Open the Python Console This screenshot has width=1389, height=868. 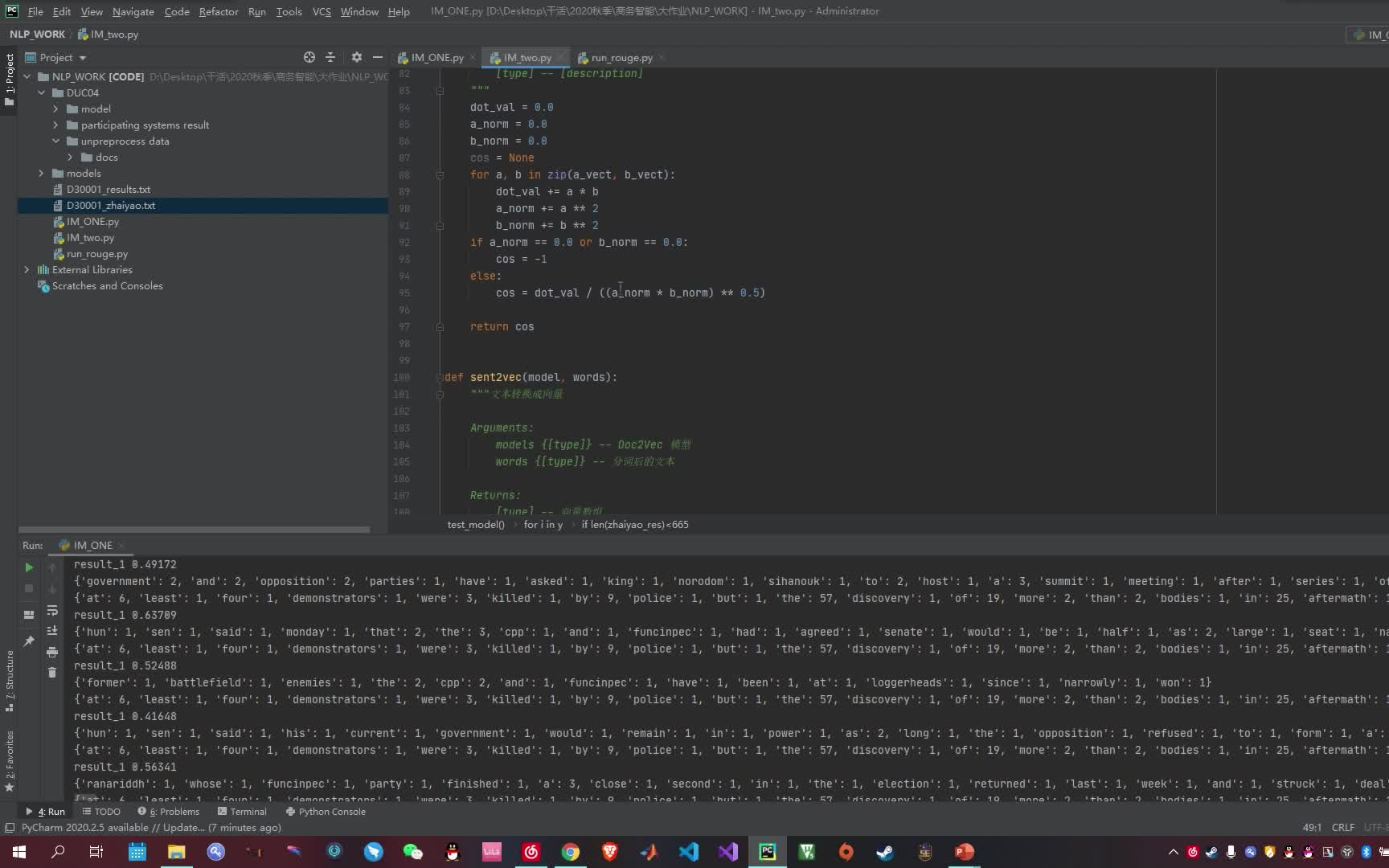328,812
